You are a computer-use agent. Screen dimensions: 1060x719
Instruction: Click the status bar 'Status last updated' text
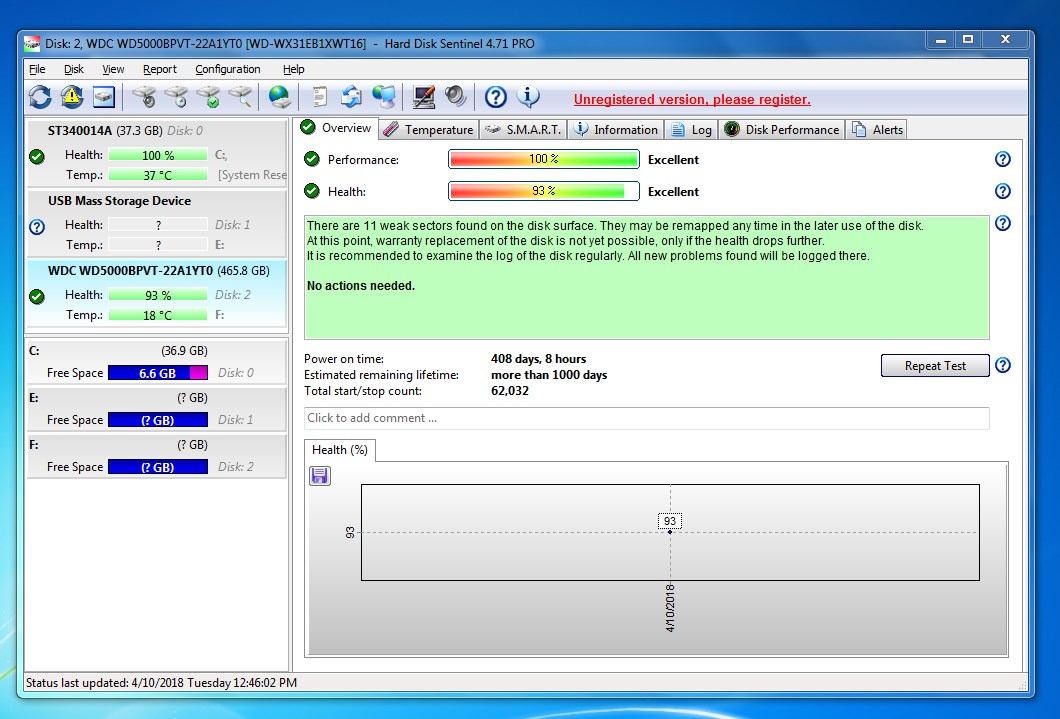pyautogui.click(x=161, y=683)
